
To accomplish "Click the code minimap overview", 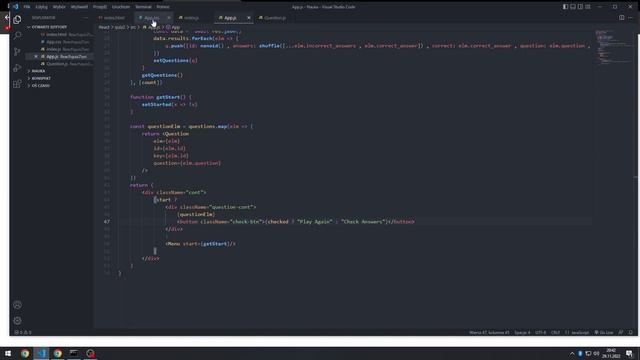I will 612,47.
